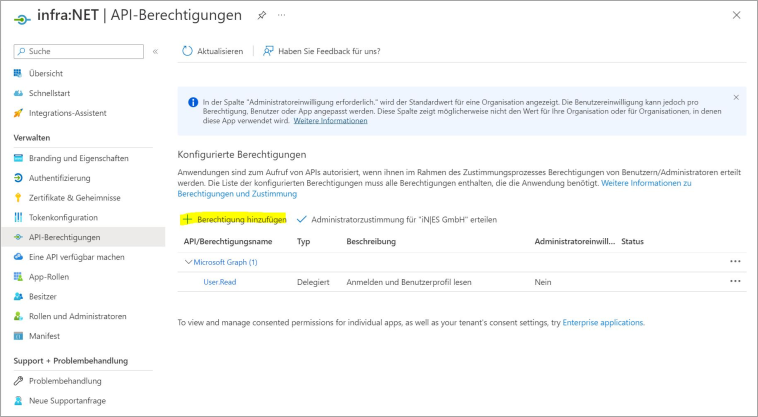The width and height of the screenshot is (758, 417).
Task: Click Berechtigung hinzufügen button
Action: click(234, 219)
